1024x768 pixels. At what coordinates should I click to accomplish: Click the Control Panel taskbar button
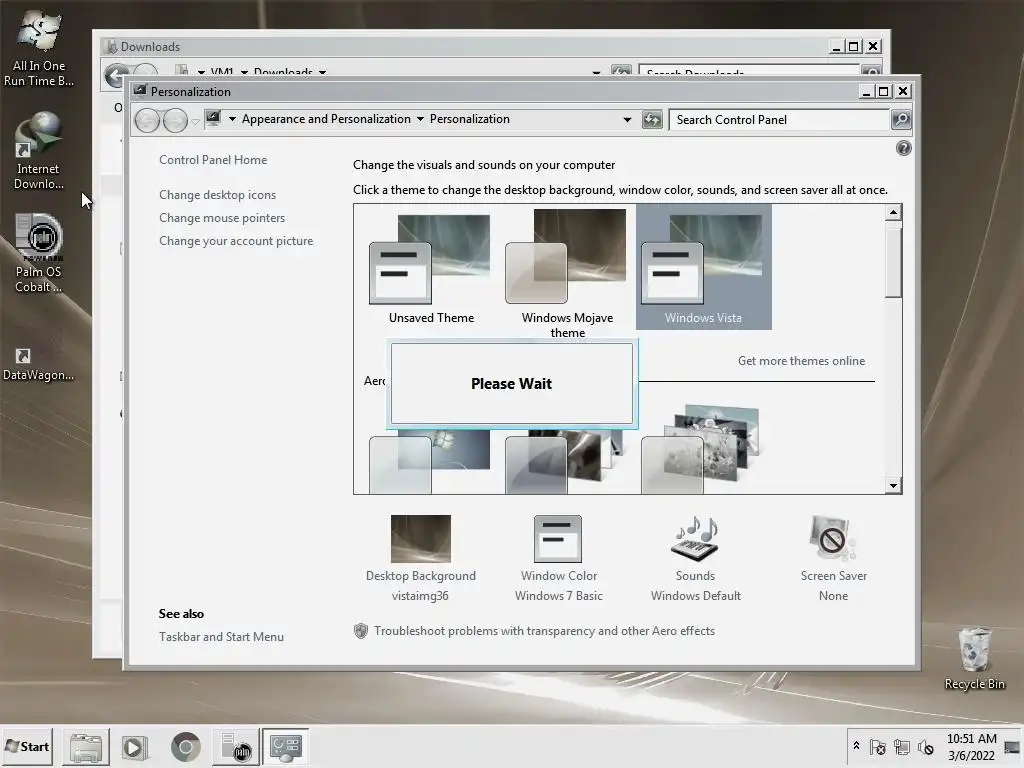pos(285,747)
